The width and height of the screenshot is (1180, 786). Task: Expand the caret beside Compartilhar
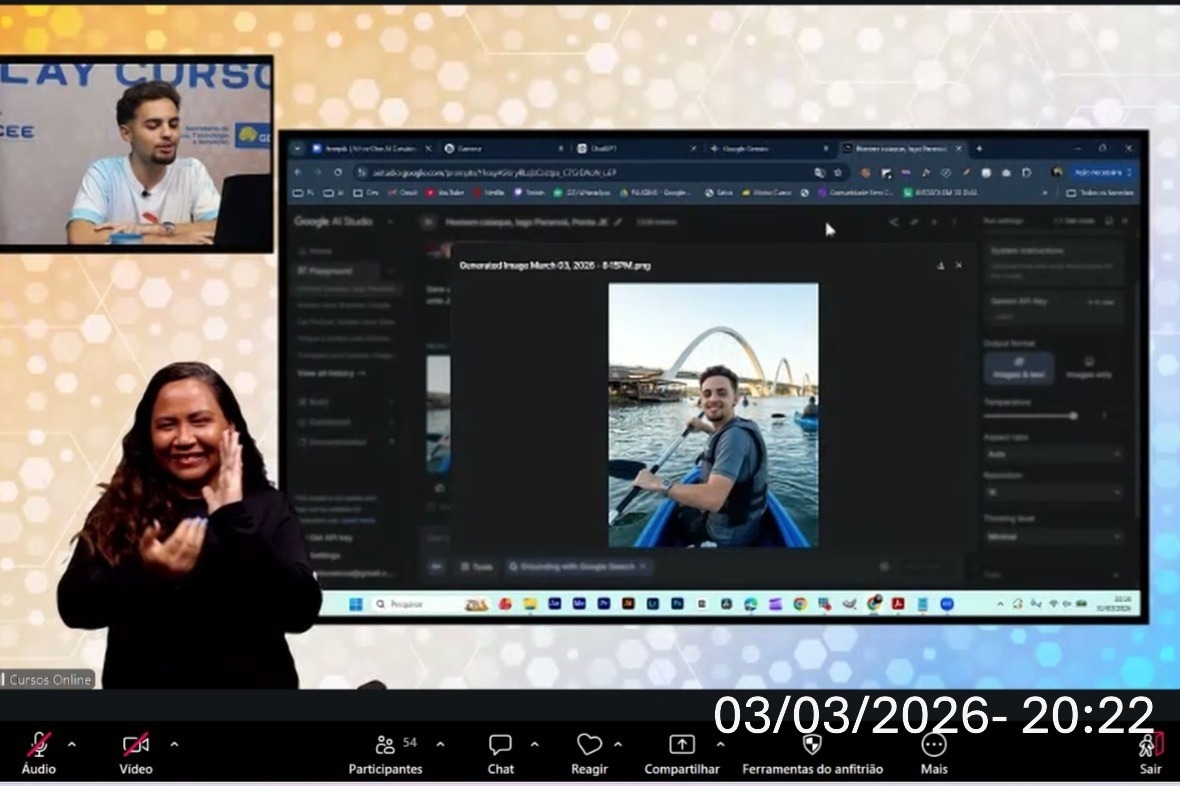(720, 745)
